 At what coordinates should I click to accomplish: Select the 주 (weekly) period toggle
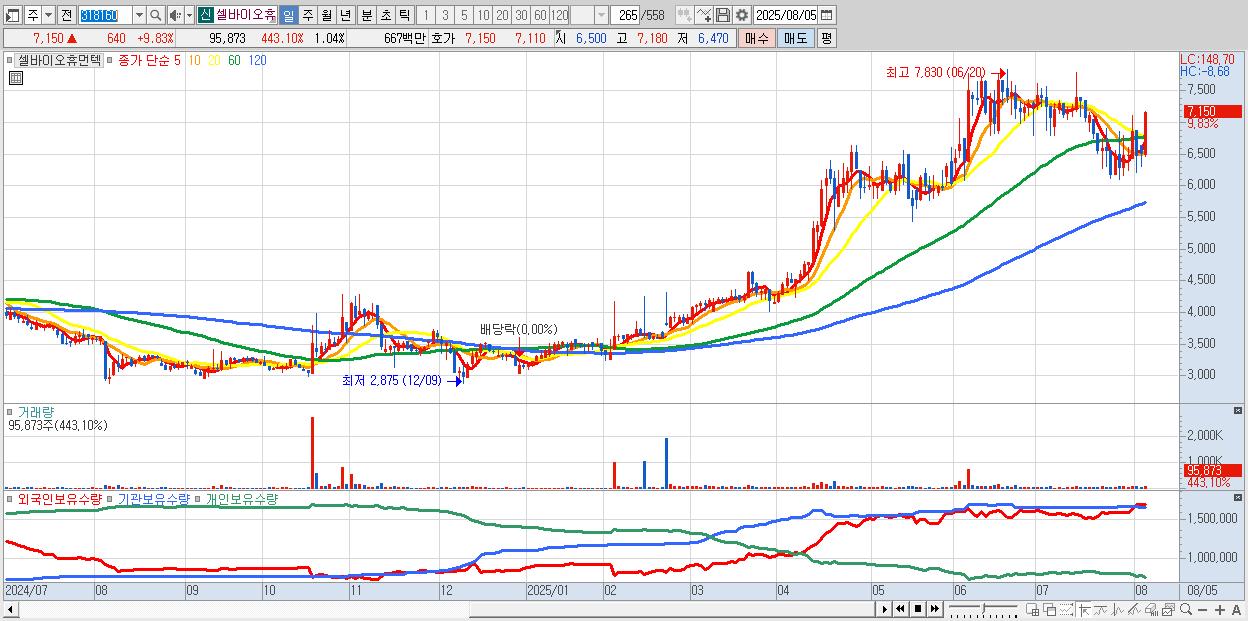307,15
